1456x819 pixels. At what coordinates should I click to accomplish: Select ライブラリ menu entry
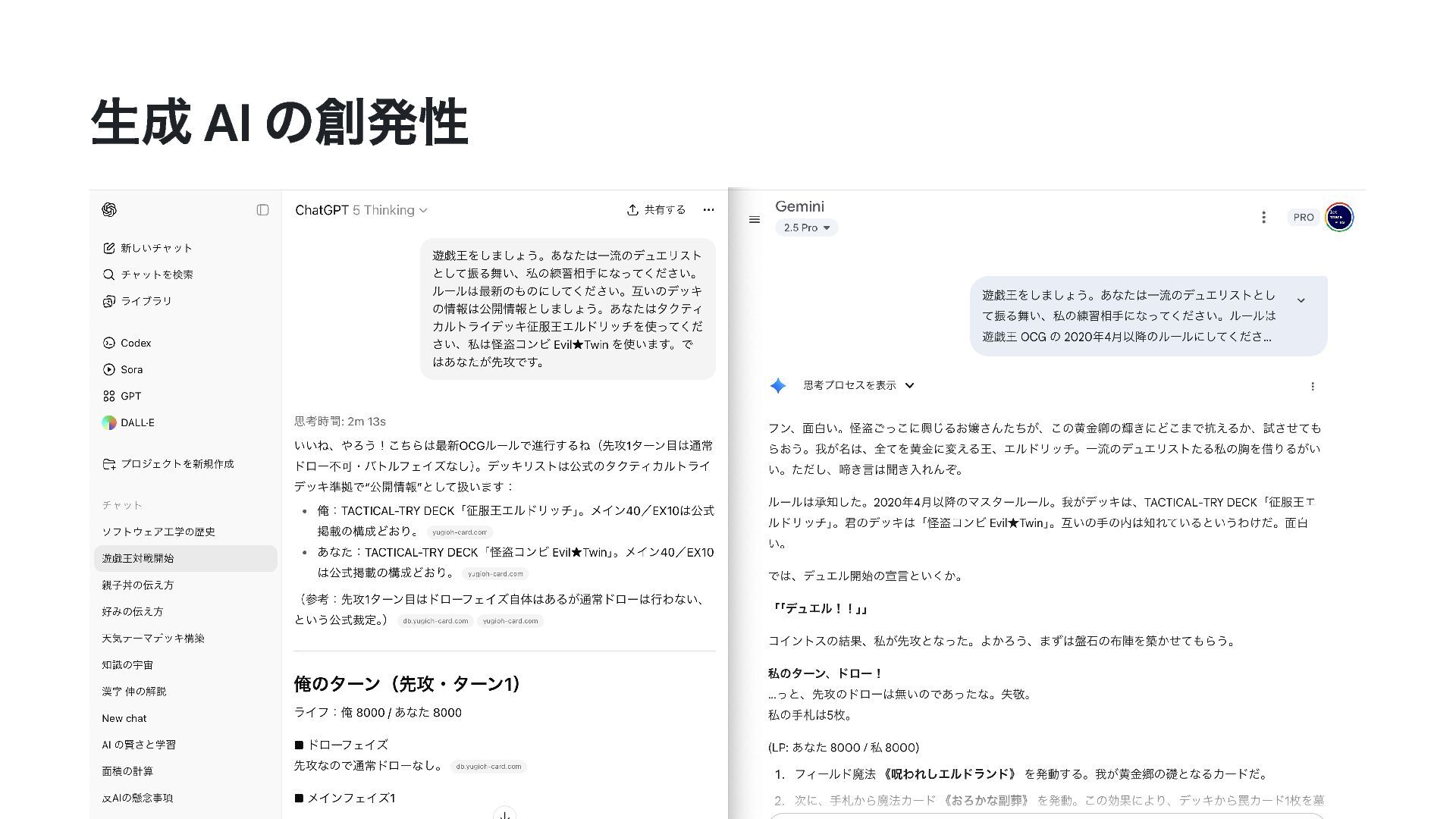(186, 301)
